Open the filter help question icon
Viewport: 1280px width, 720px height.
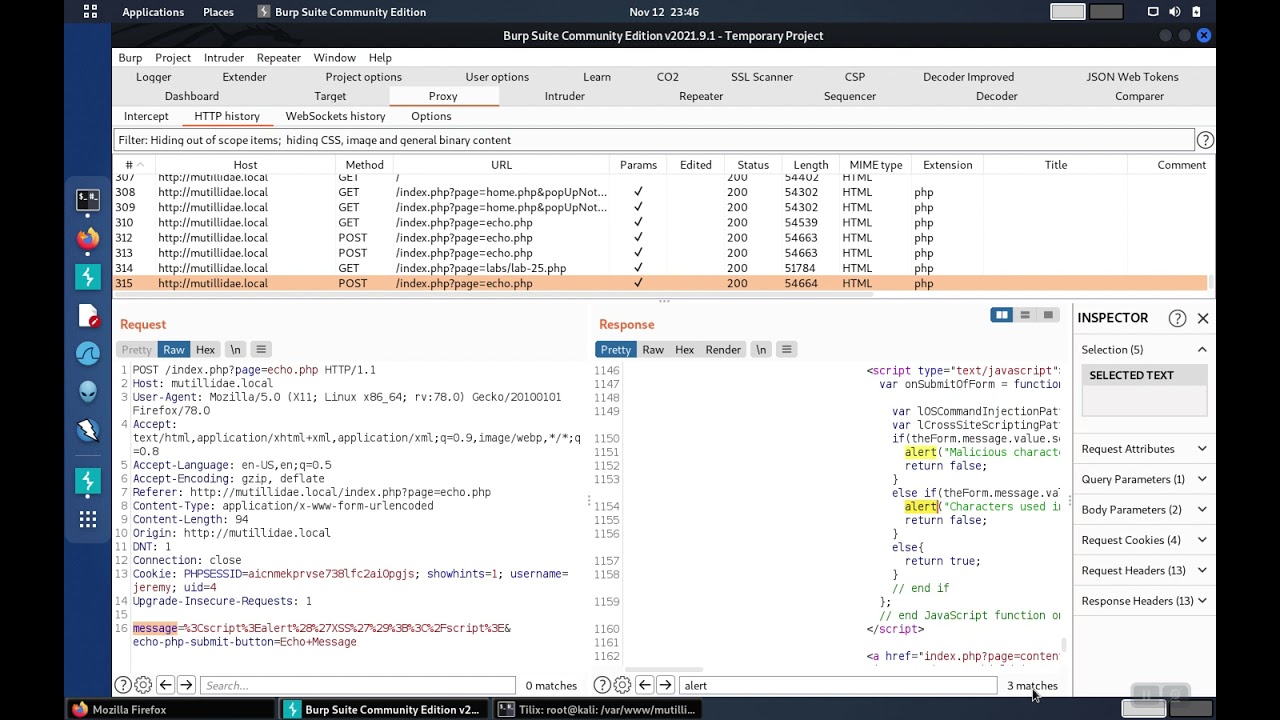click(1205, 140)
